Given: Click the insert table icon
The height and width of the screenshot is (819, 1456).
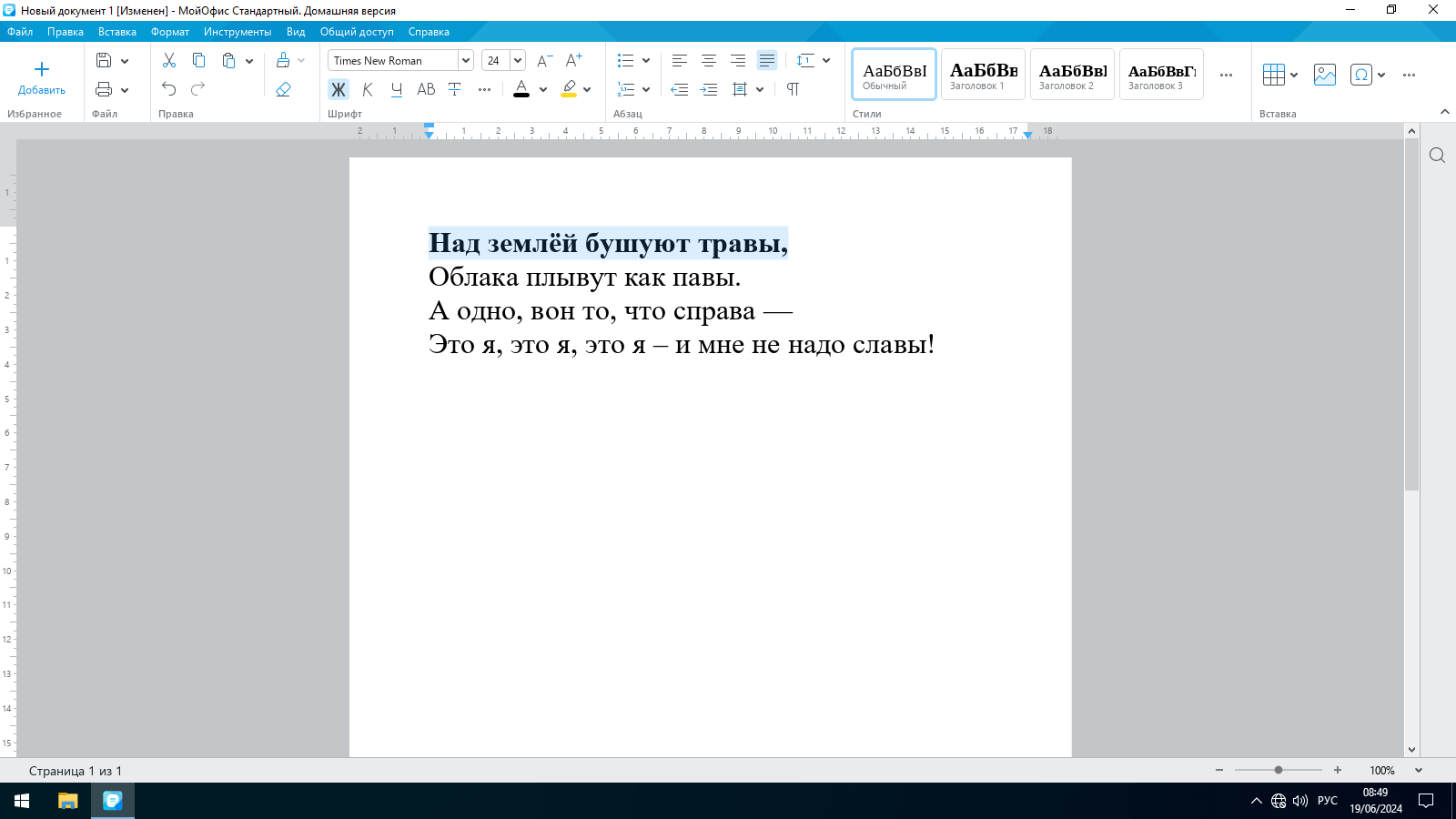Looking at the screenshot, I should pos(1274,75).
